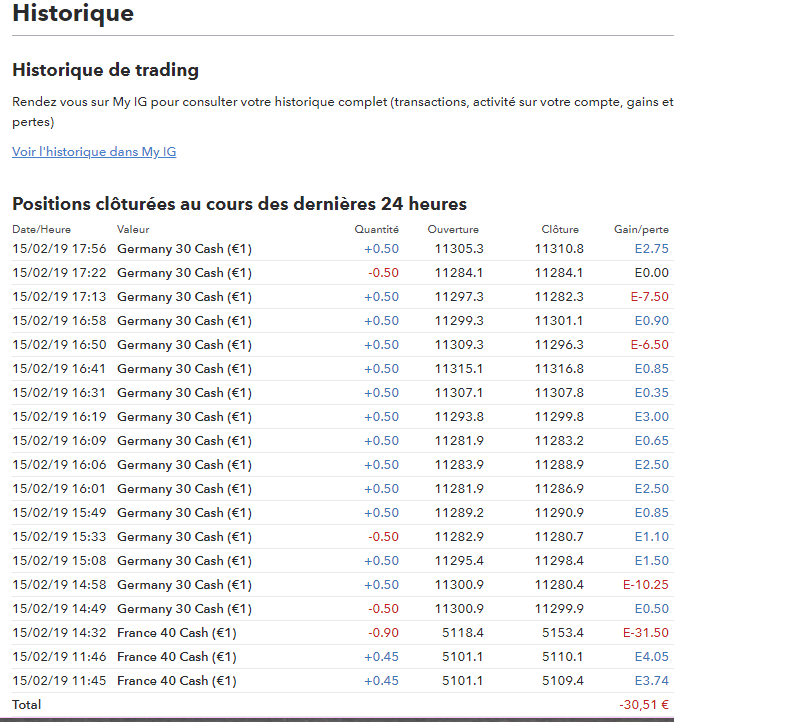Click closing price 11282.3

(x=559, y=296)
